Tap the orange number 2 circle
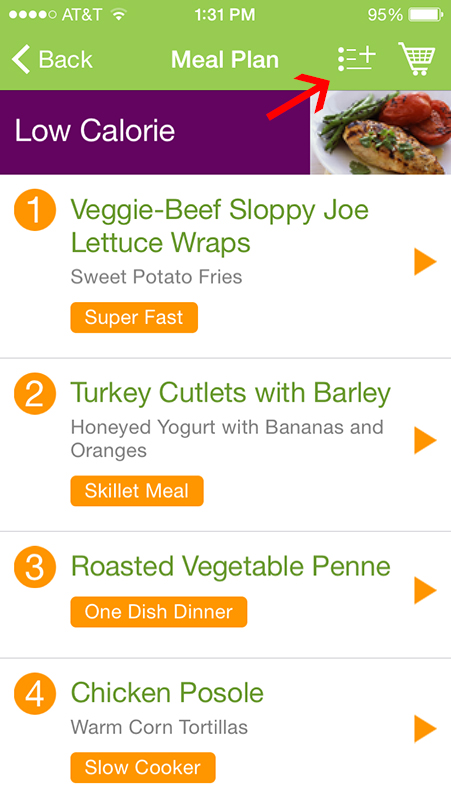451x800 pixels. pyautogui.click(x=35, y=393)
